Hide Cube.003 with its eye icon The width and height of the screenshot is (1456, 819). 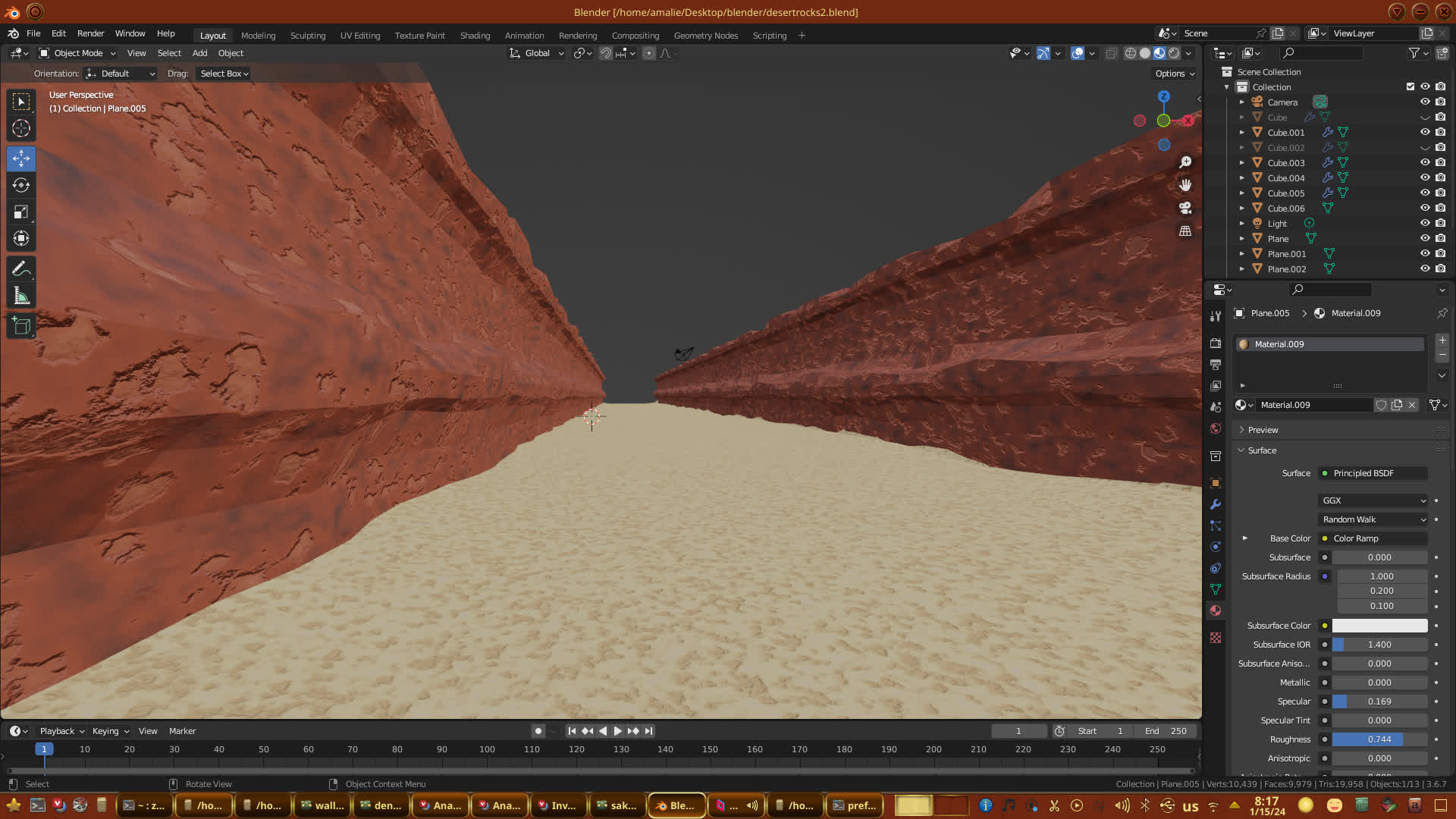[x=1425, y=162]
